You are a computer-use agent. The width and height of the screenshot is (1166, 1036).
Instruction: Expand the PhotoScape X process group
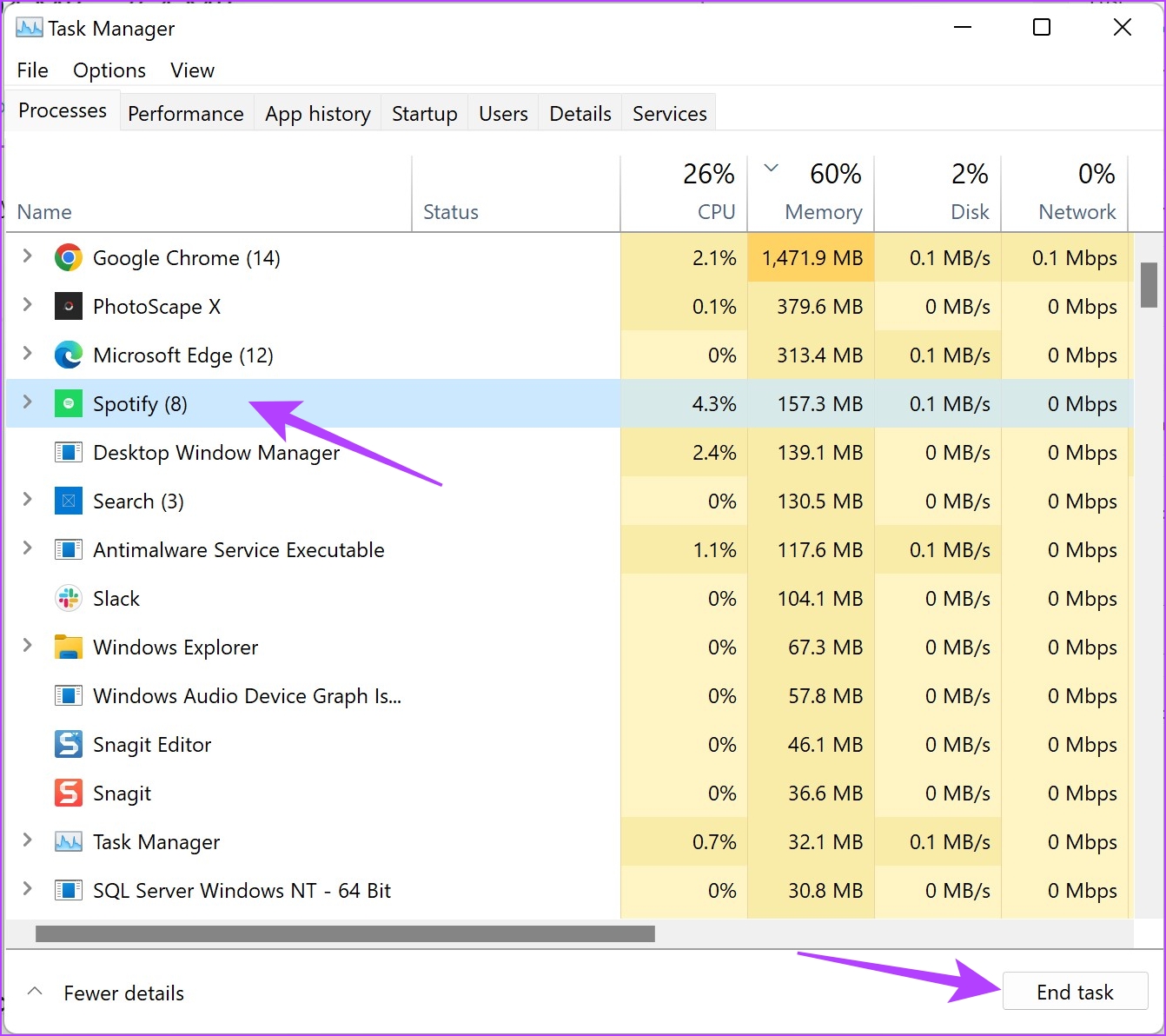tap(27, 304)
